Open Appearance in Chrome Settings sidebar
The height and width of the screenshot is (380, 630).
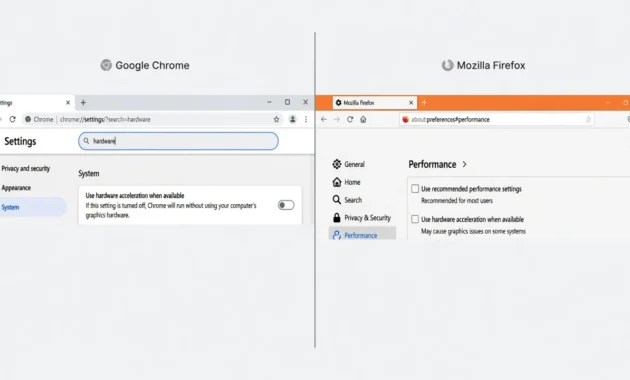point(16,188)
